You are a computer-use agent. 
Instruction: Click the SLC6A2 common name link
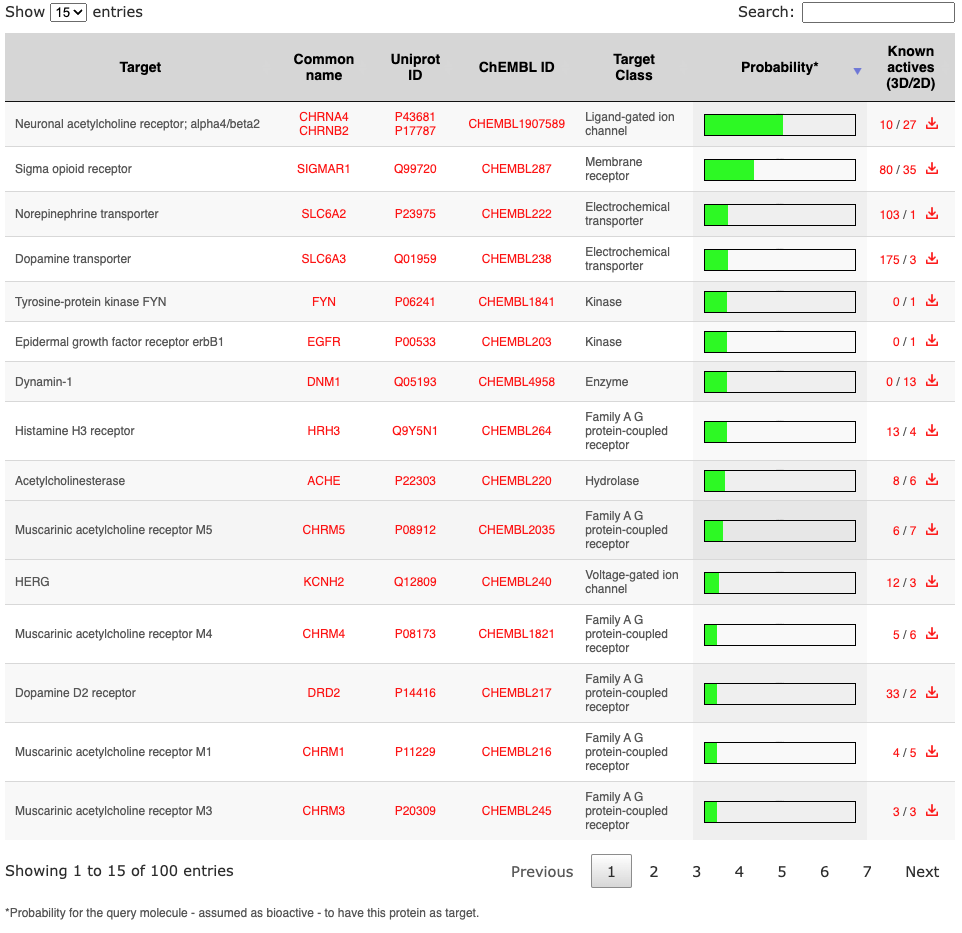point(323,214)
